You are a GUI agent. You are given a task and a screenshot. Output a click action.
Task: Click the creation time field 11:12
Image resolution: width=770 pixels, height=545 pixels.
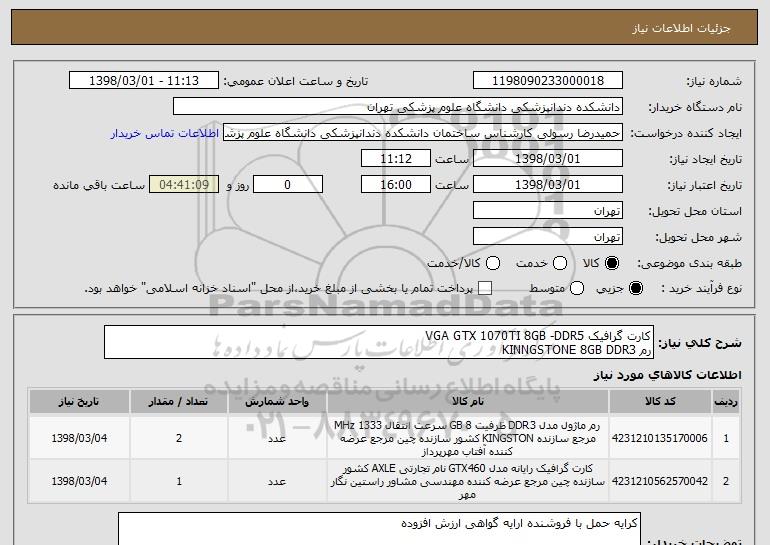click(396, 159)
